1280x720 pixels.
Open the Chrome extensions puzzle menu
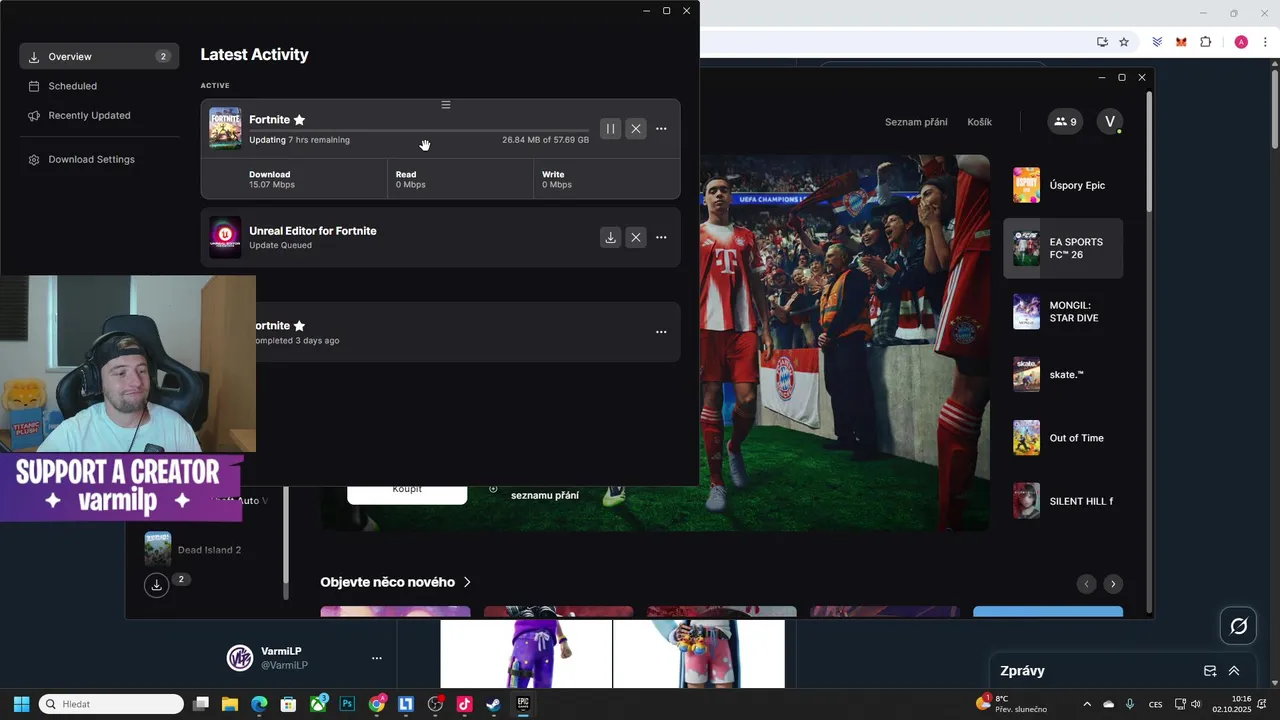1205,42
